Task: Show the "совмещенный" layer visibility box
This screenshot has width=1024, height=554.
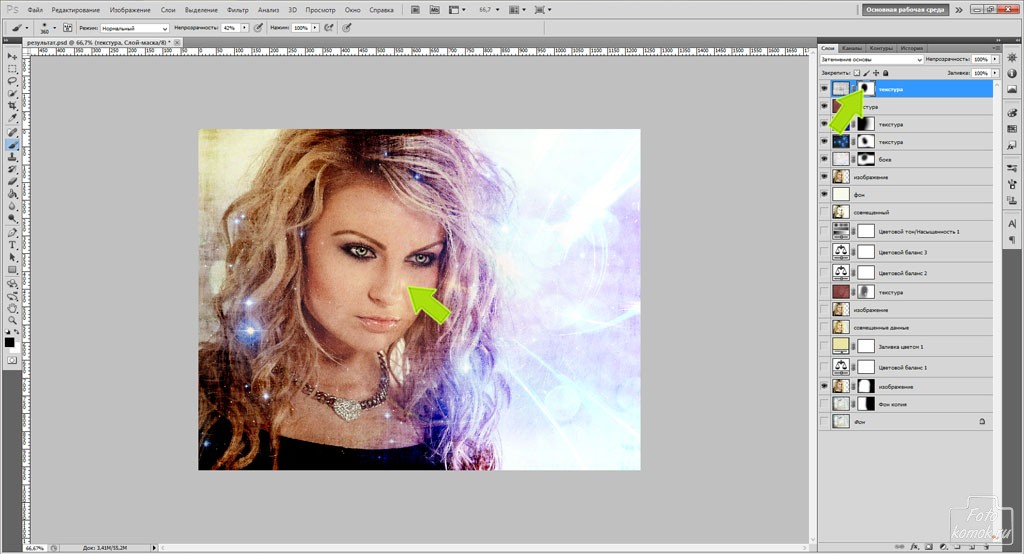Action: (824, 212)
